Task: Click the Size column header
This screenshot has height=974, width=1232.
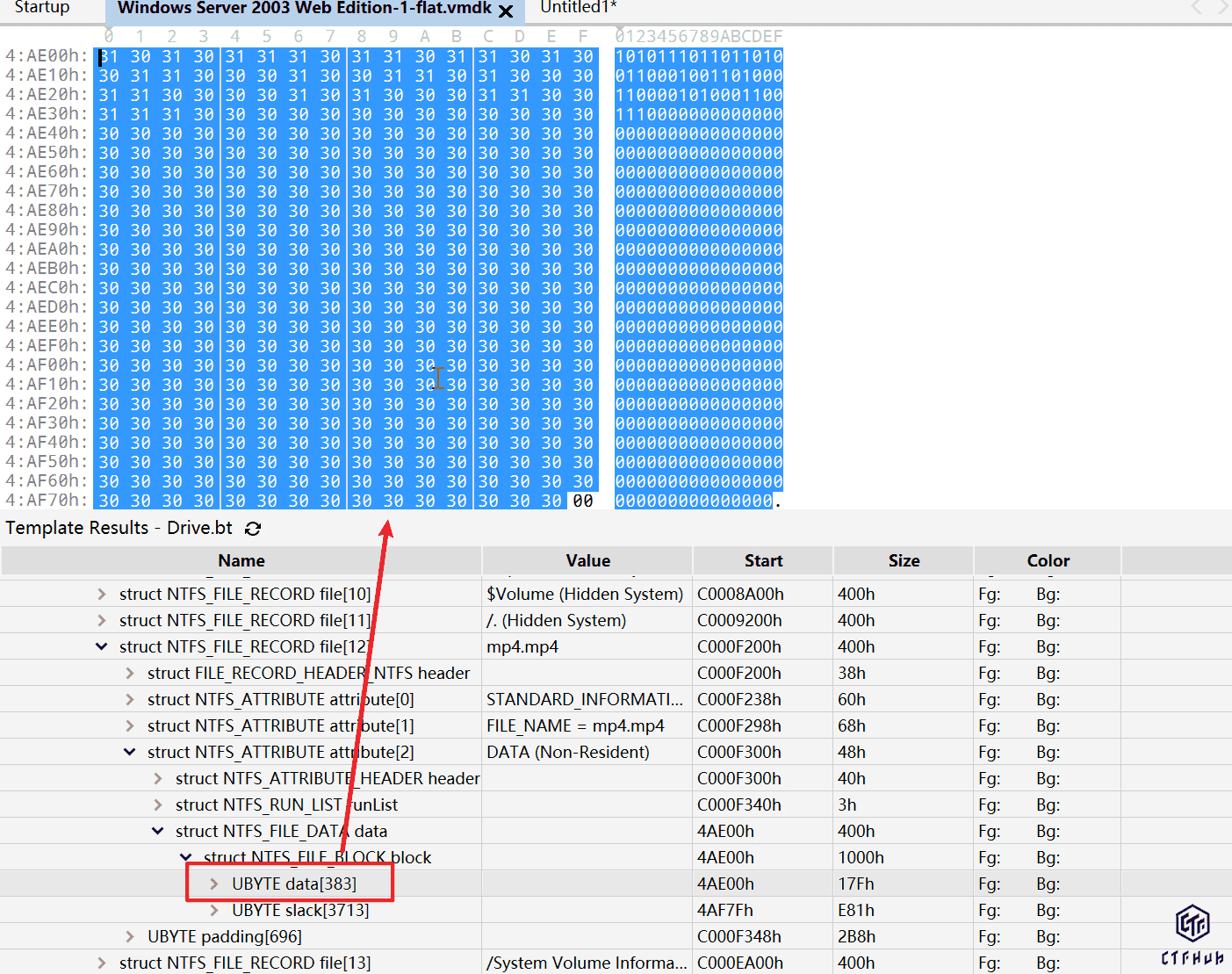Action: 904,561
